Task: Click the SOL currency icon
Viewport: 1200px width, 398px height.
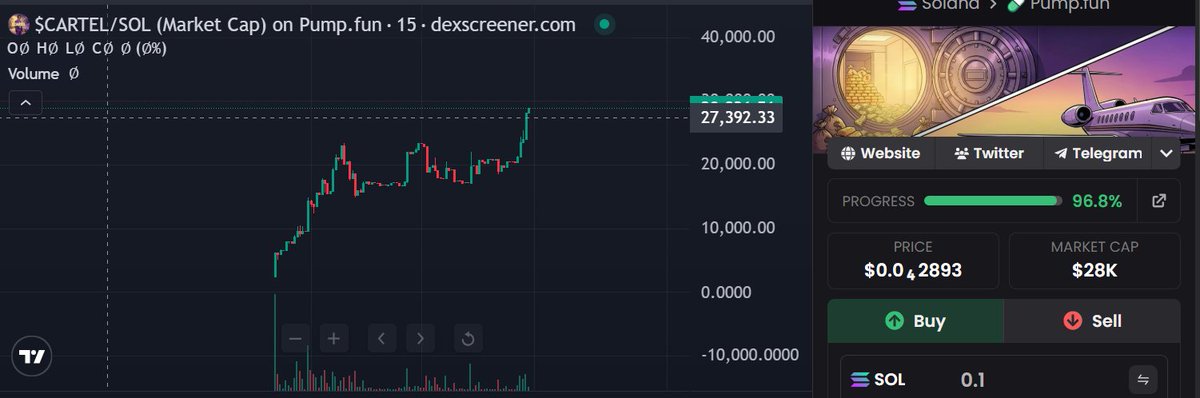Action: click(x=861, y=379)
